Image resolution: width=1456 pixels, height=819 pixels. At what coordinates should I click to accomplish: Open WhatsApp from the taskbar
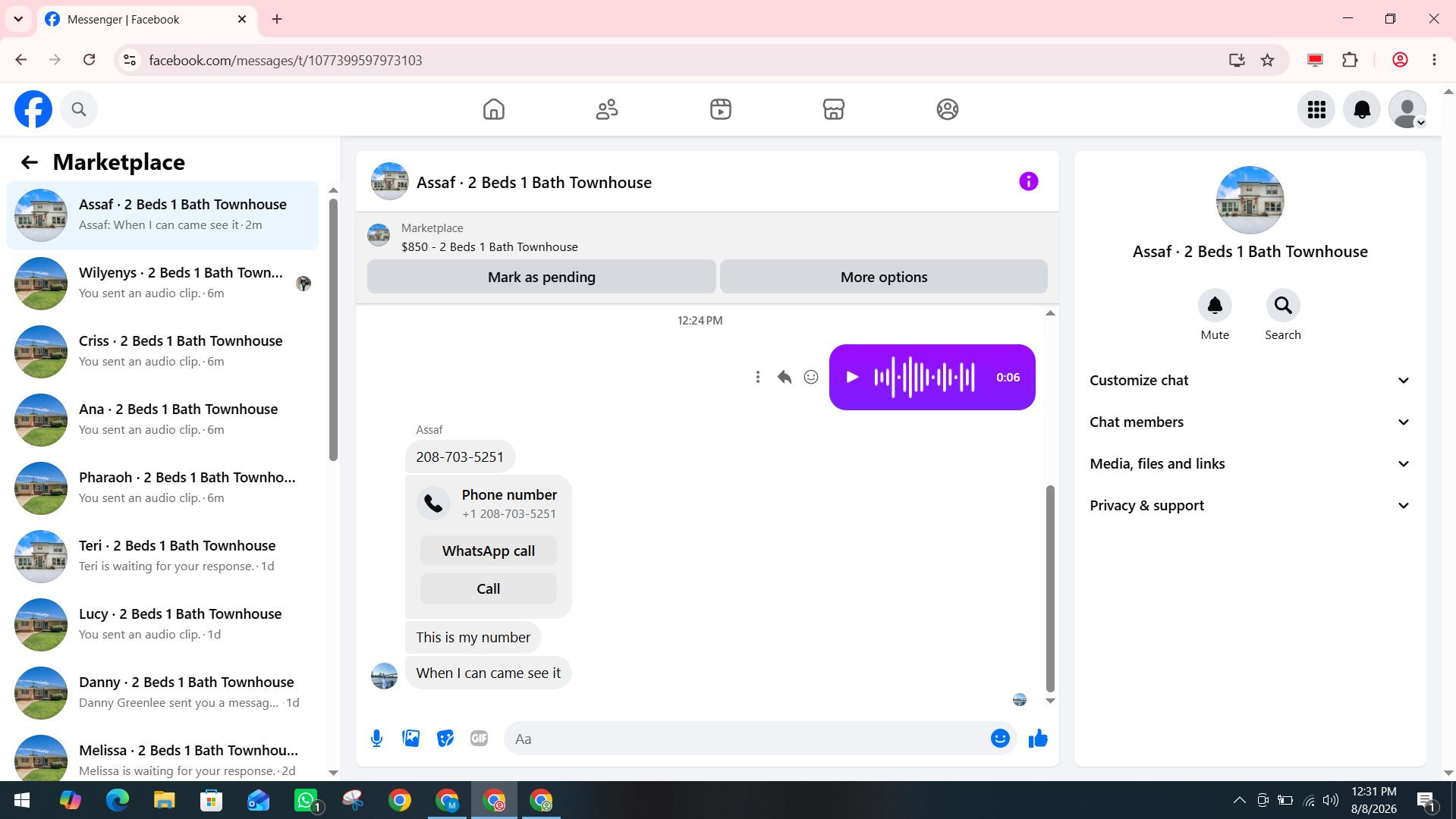click(x=307, y=800)
